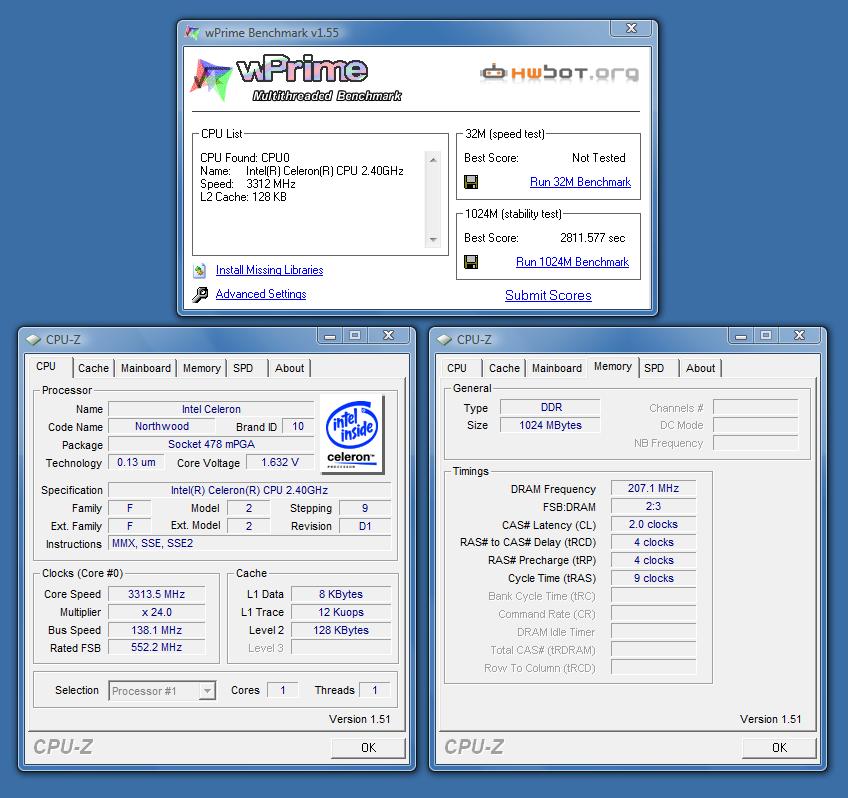Click the Bus Speed value 138.1 MHz
This screenshot has width=848, height=798.
click(156, 630)
